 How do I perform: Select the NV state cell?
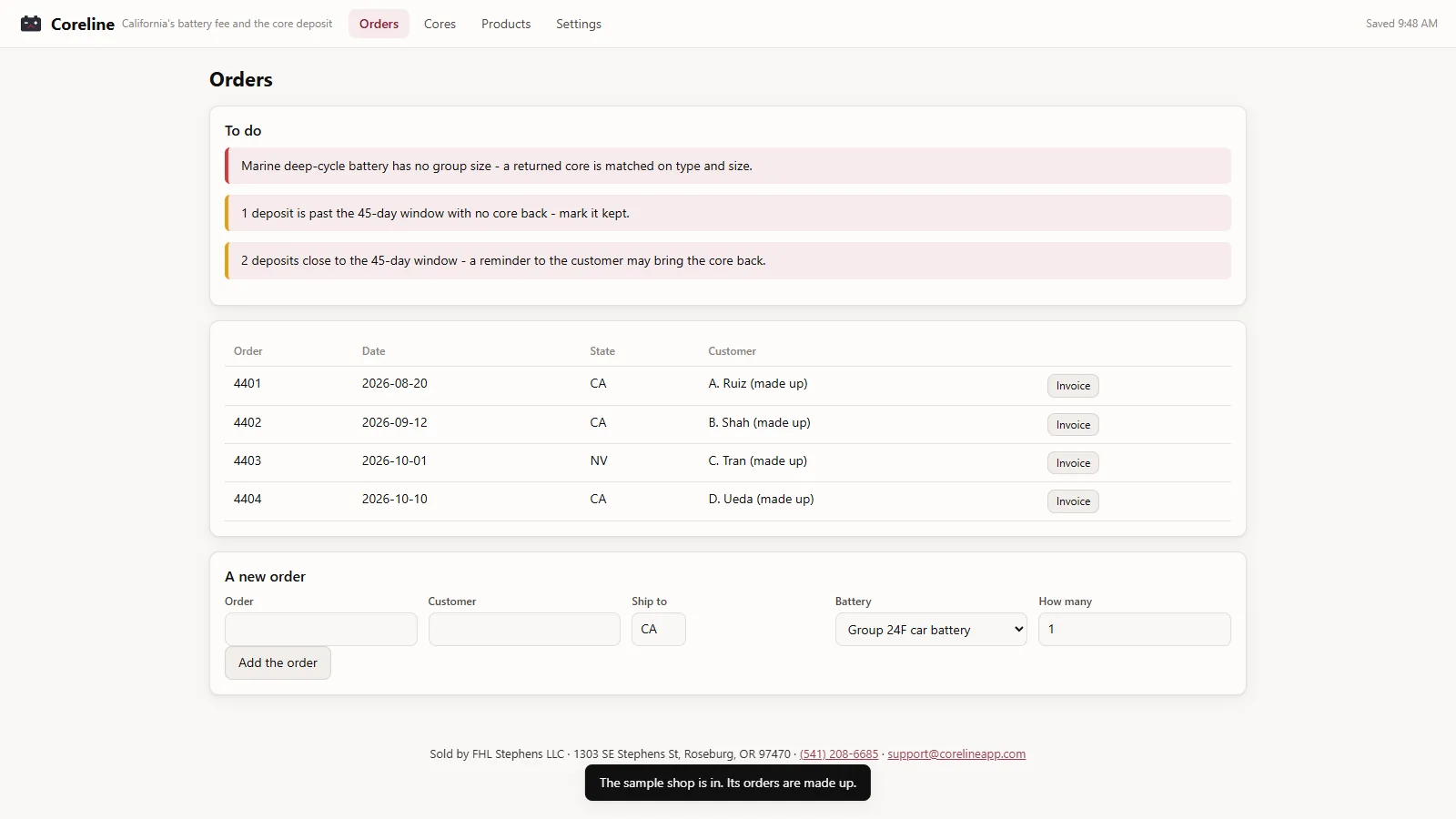599,460
